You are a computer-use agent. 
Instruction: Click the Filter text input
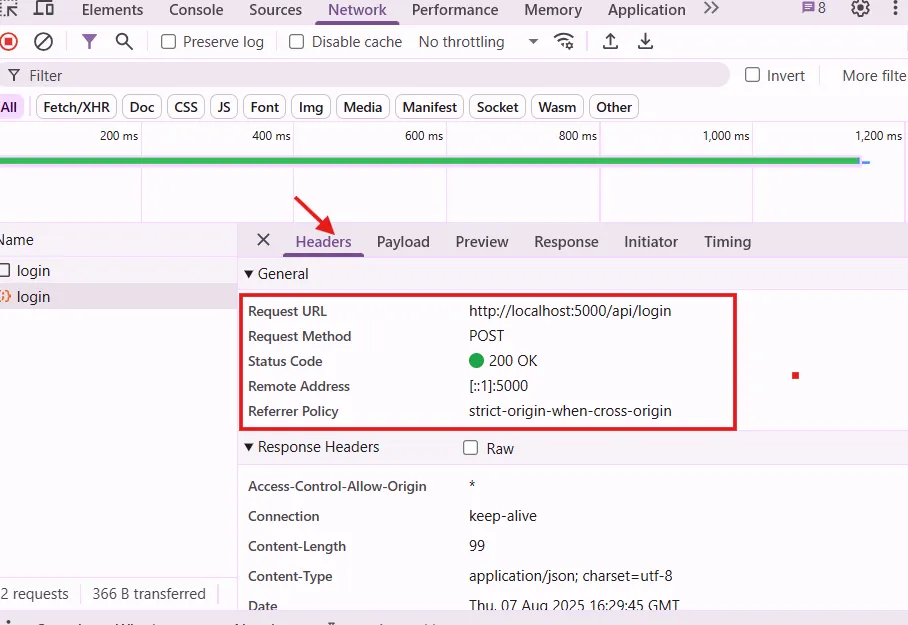pyautogui.click(x=370, y=75)
